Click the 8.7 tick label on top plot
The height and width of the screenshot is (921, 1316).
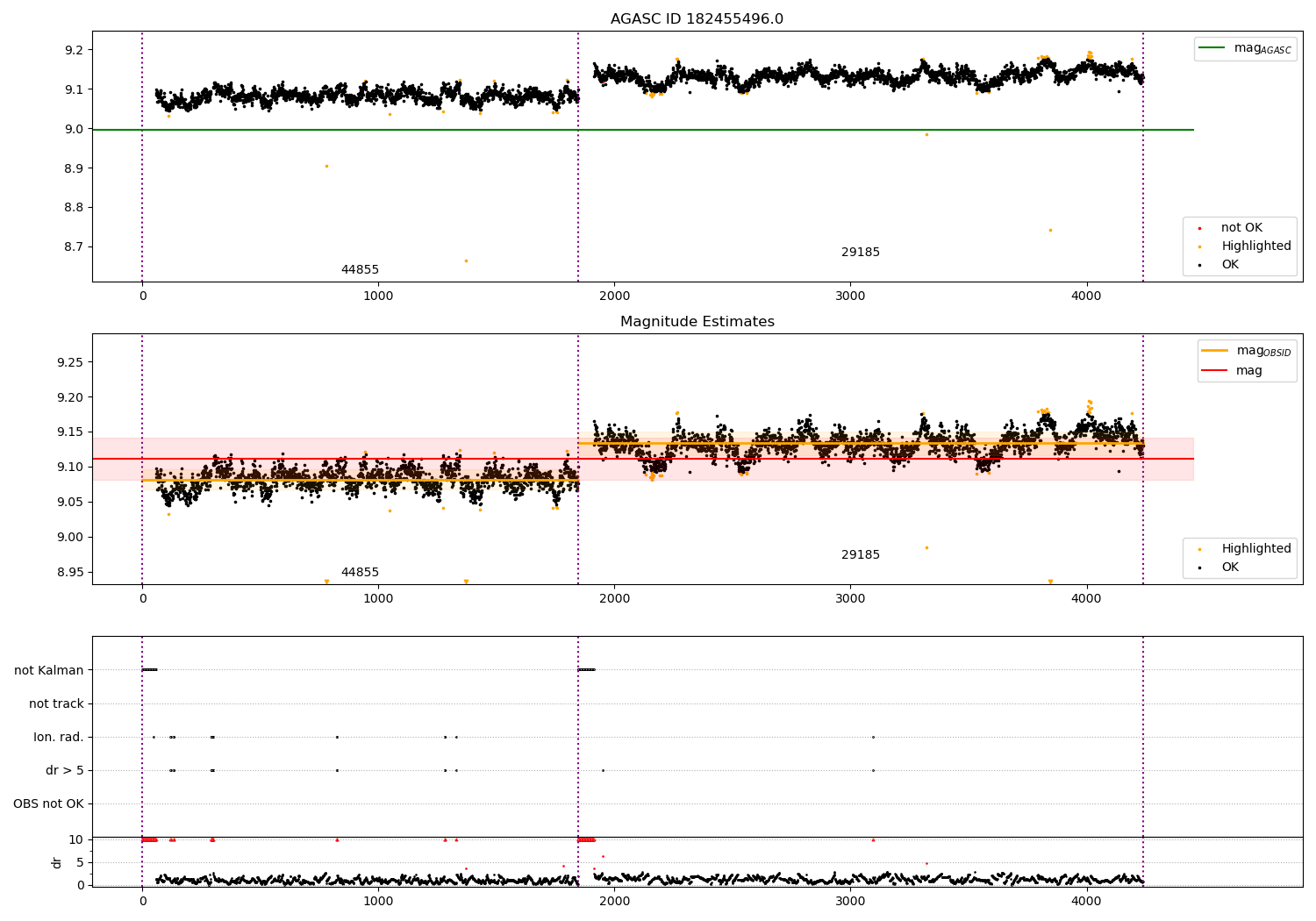[x=74, y=247]
